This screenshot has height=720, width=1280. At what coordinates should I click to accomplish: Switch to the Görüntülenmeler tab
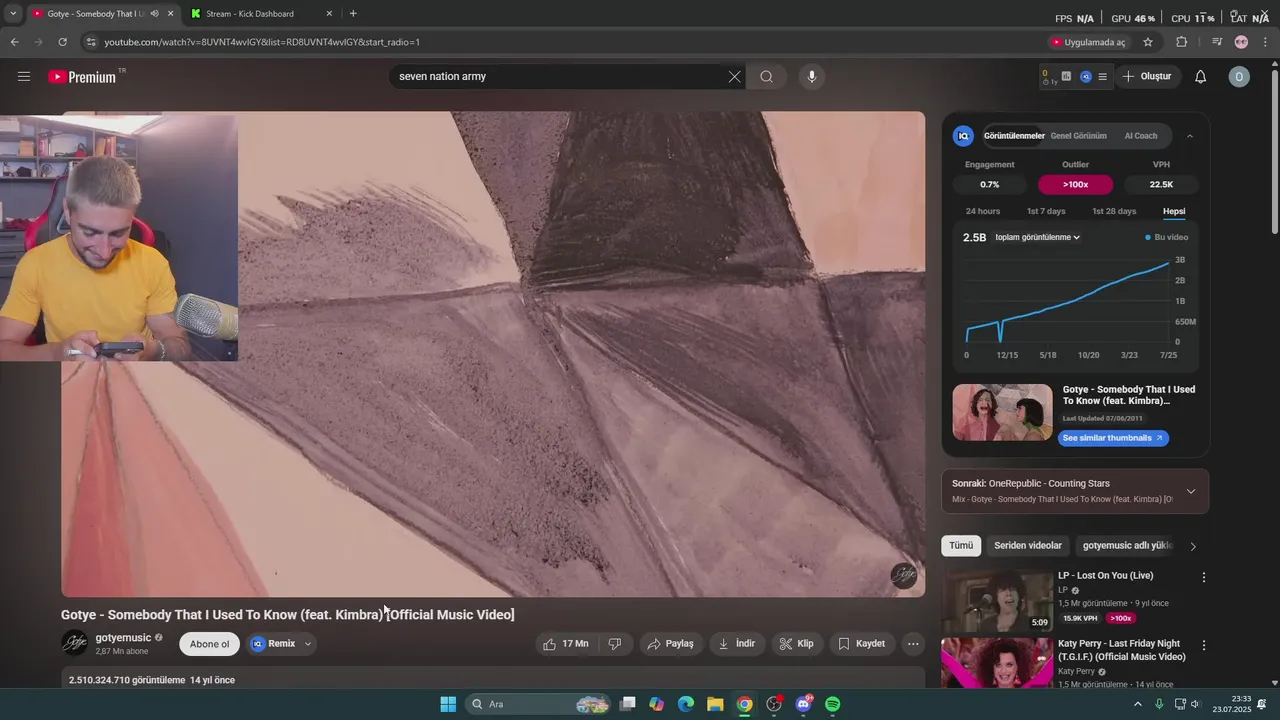1014,136
